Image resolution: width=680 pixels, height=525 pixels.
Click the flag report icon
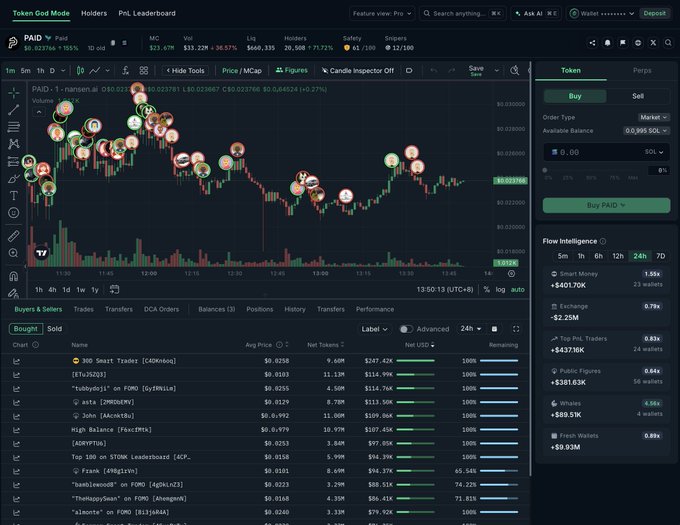point(623,42)
